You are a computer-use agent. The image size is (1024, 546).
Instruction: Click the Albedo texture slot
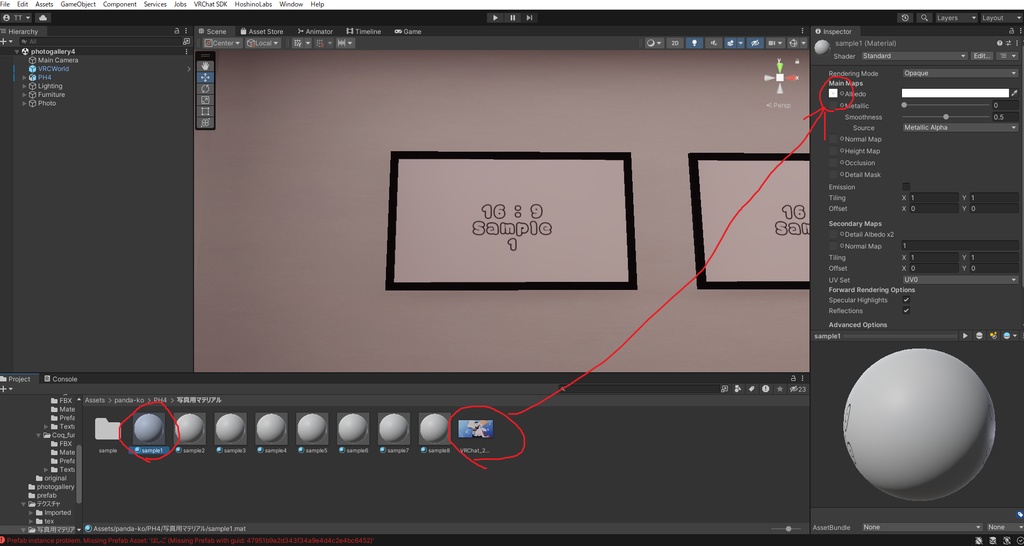833,93
